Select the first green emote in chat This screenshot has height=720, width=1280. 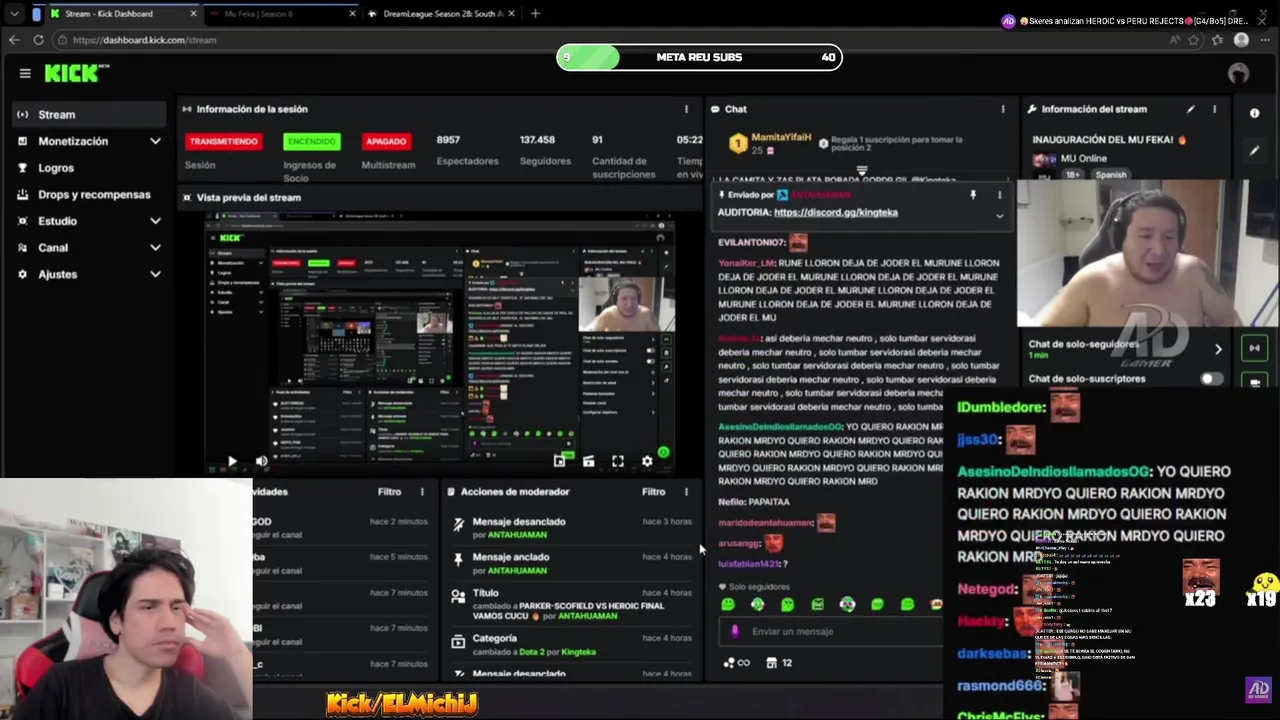point(727,604)
